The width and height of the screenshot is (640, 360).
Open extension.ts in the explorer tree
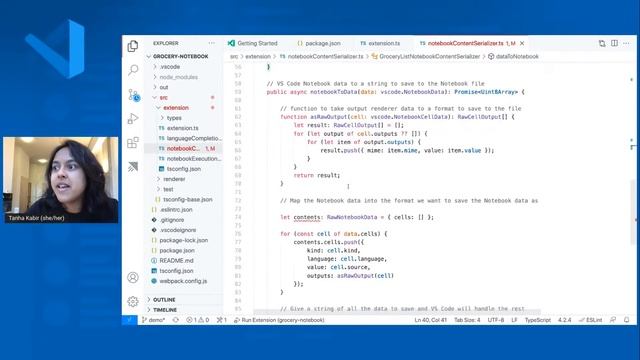tap(182, 128)
